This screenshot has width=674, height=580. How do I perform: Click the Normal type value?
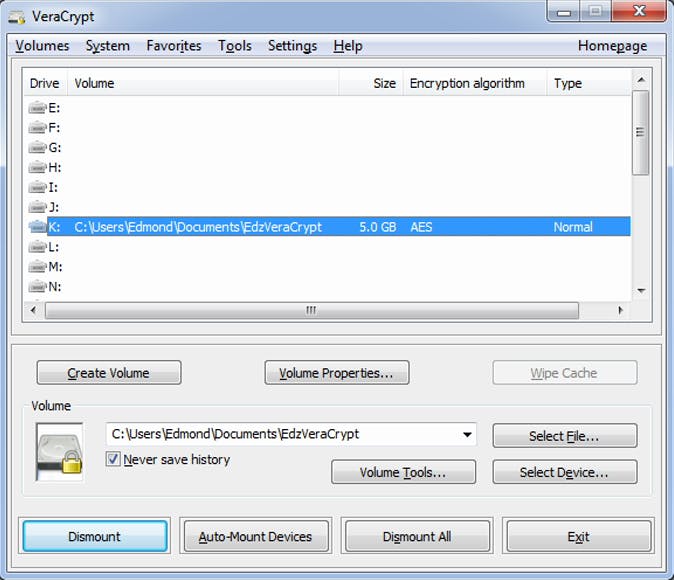[x=573, y=227]
